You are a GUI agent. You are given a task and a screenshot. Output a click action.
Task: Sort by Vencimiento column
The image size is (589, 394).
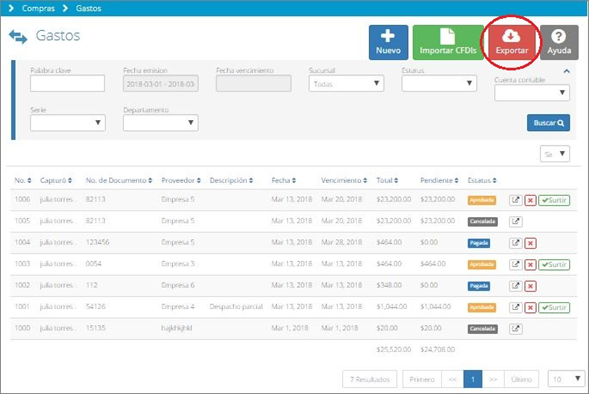(344, 180)
